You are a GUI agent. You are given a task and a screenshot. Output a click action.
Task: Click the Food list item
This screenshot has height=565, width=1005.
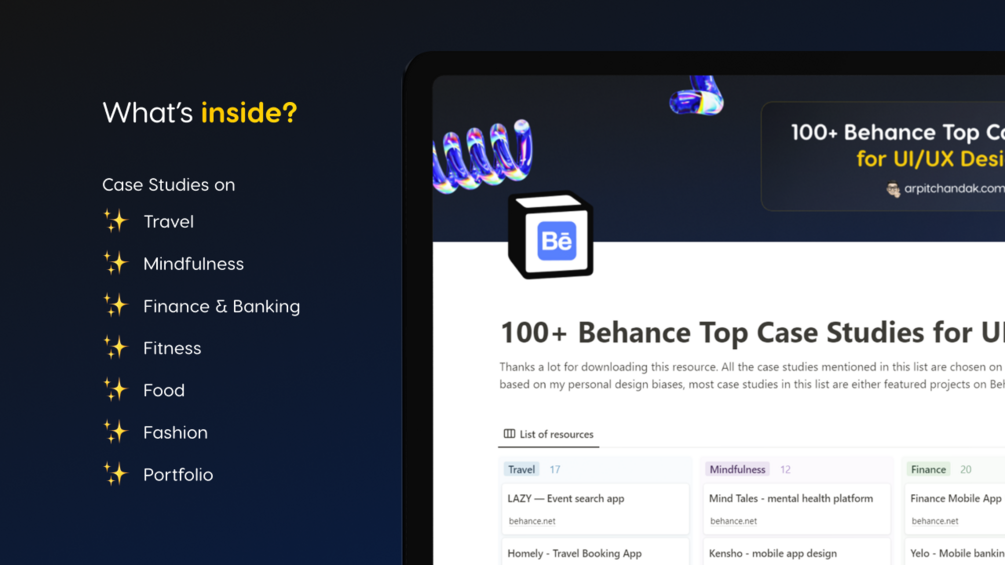164,390
